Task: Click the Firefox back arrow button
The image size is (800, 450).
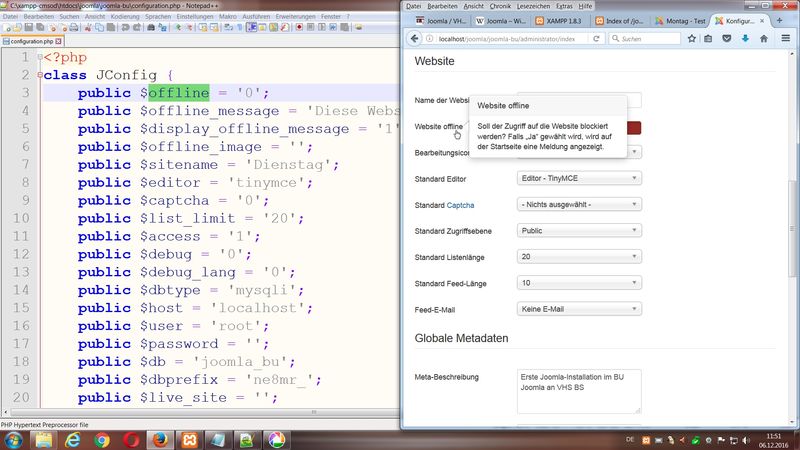Action: pos(413,39)
